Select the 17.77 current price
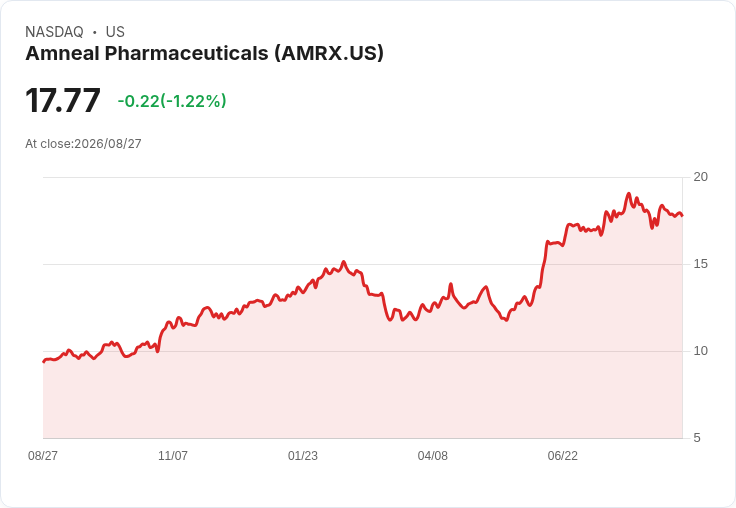 tap(63, 100)
